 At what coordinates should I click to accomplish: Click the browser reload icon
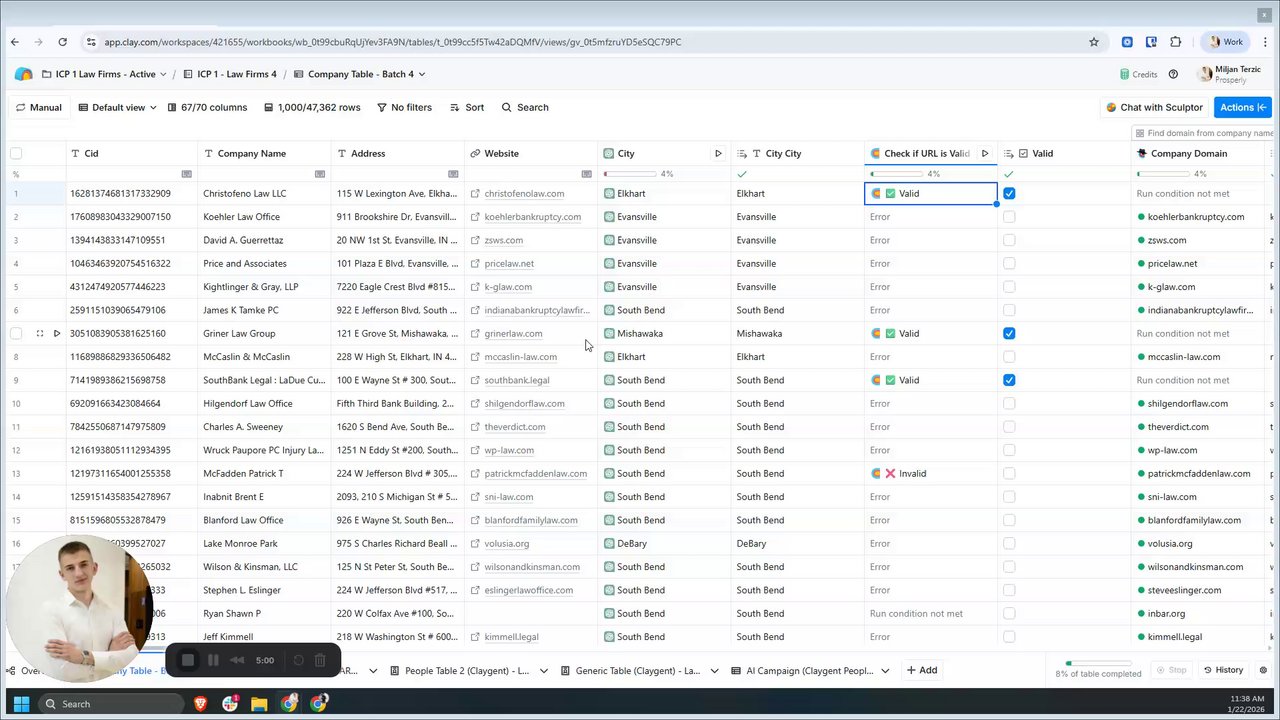click(x=62, y=42)
